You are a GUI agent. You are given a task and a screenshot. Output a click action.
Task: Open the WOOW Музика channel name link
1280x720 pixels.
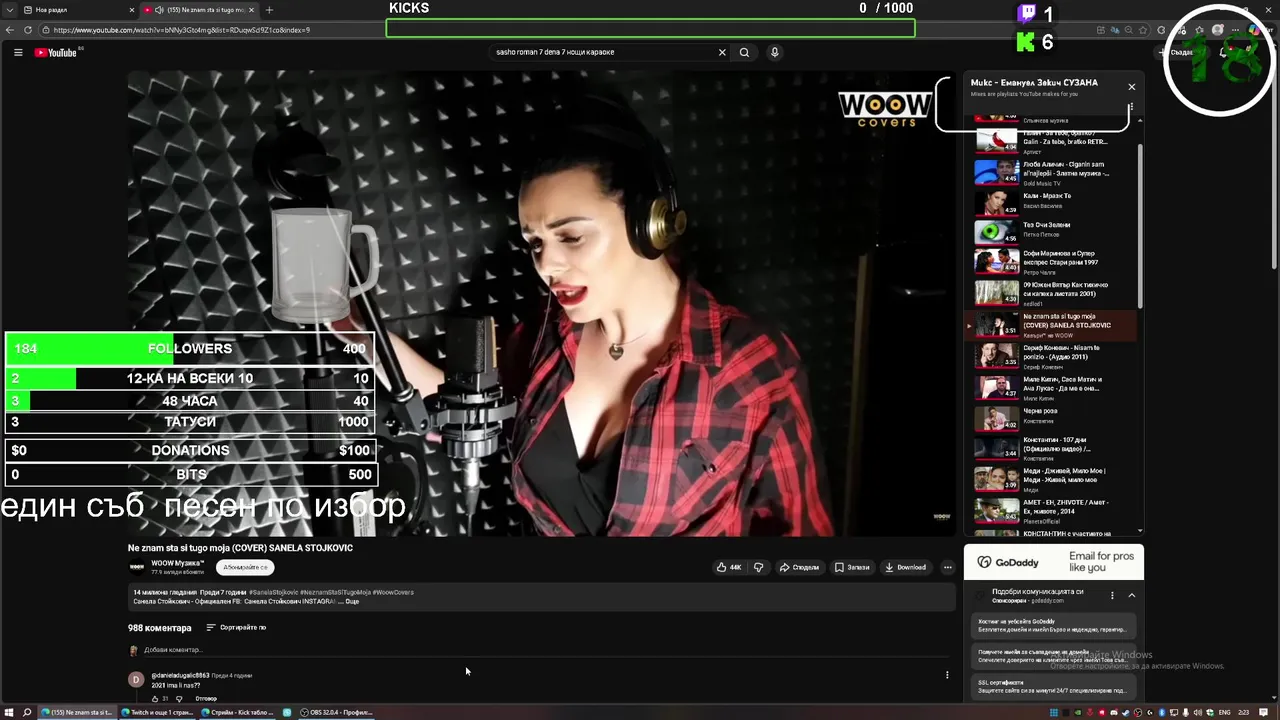click(x=177, y=563)
